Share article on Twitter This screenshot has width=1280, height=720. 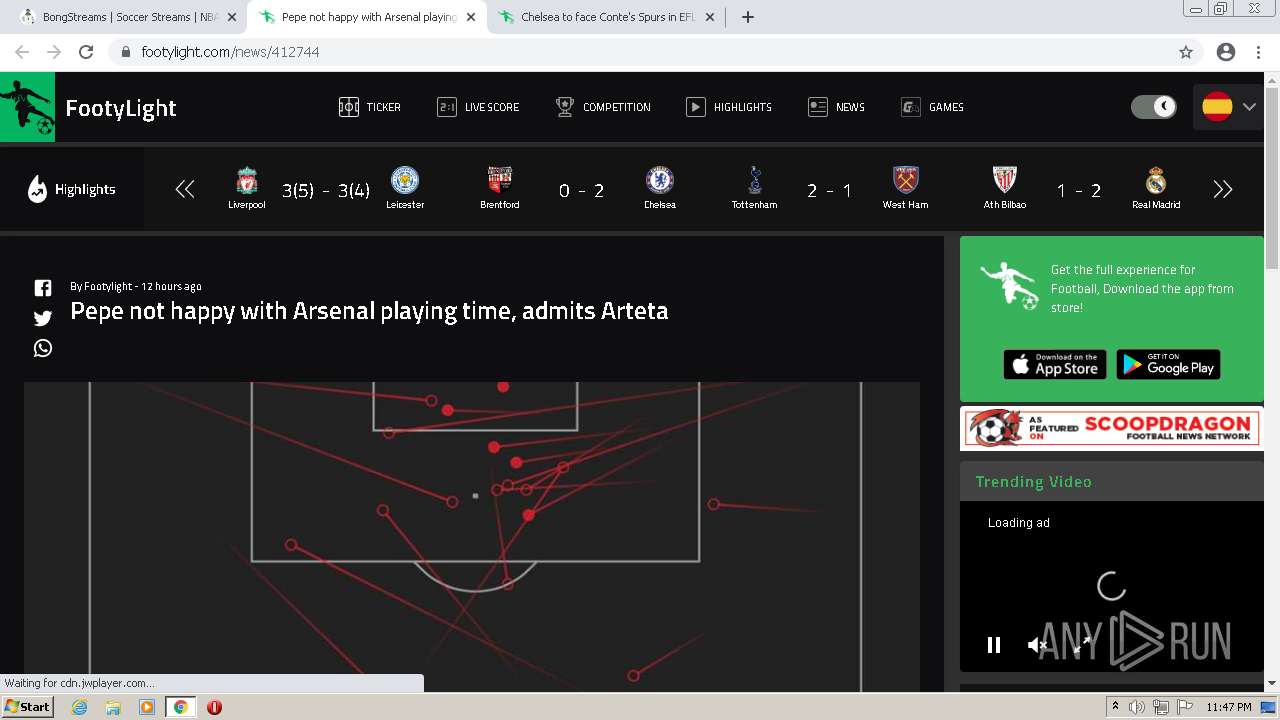point(43,318)
